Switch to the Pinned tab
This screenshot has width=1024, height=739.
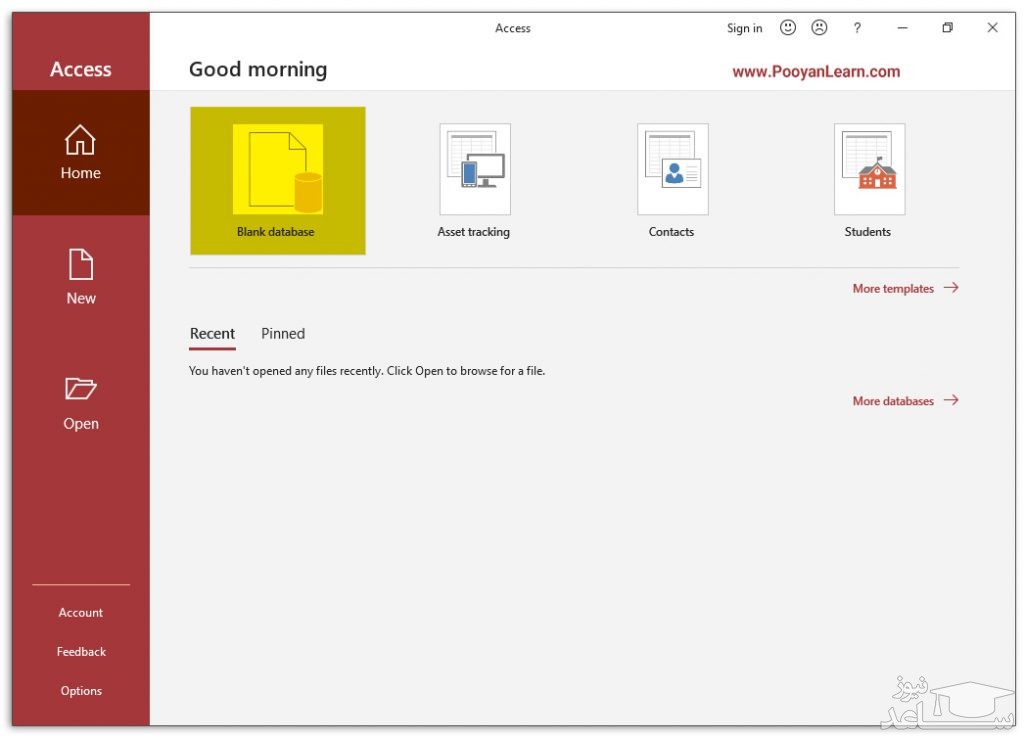pyautogui.click(x=283, y=334)
